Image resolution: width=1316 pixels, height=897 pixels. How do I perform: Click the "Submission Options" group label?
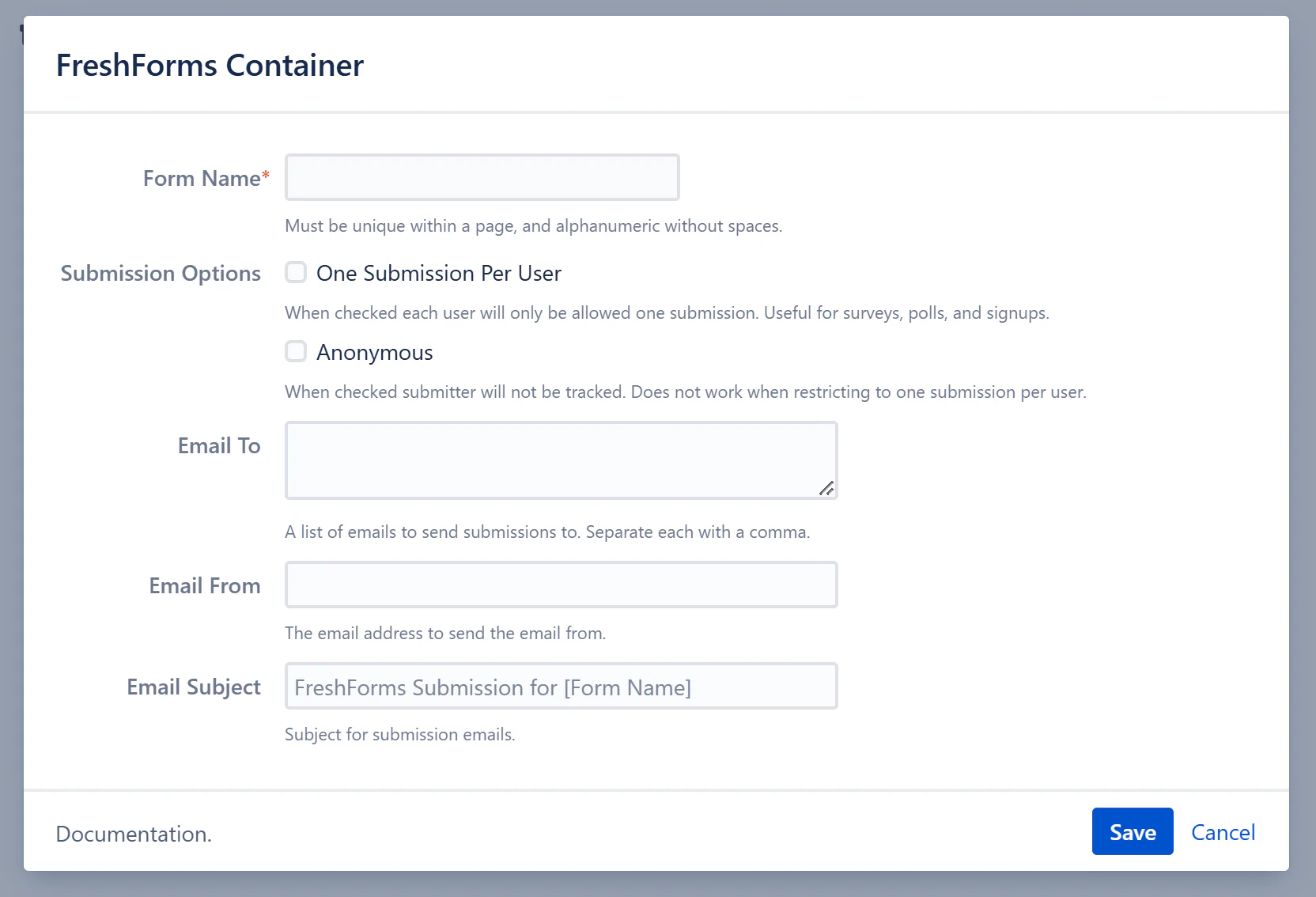pyautogui.click(x=161, y=274)
